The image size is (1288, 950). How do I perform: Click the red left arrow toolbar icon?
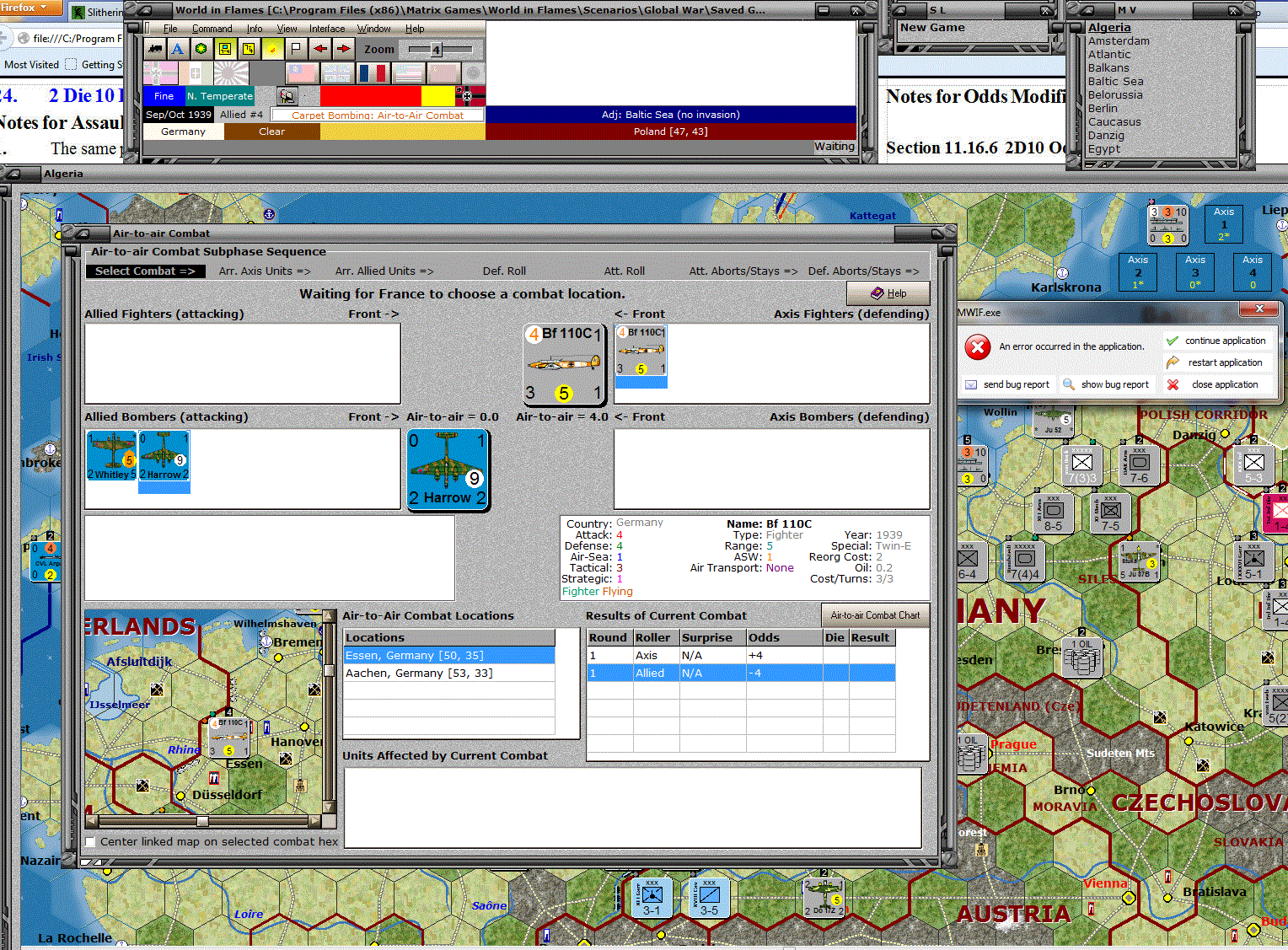point(320,49)
